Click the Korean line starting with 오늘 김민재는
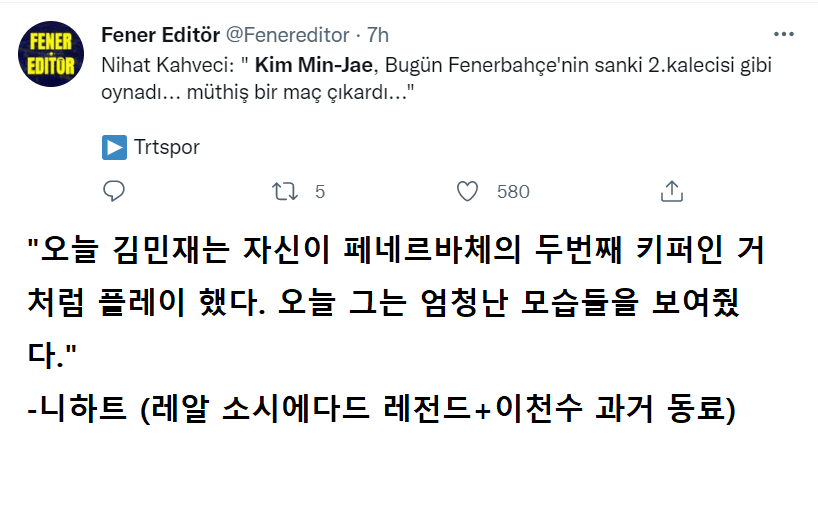Viewport: 818px width, 514px height. [x=395, y=251]
